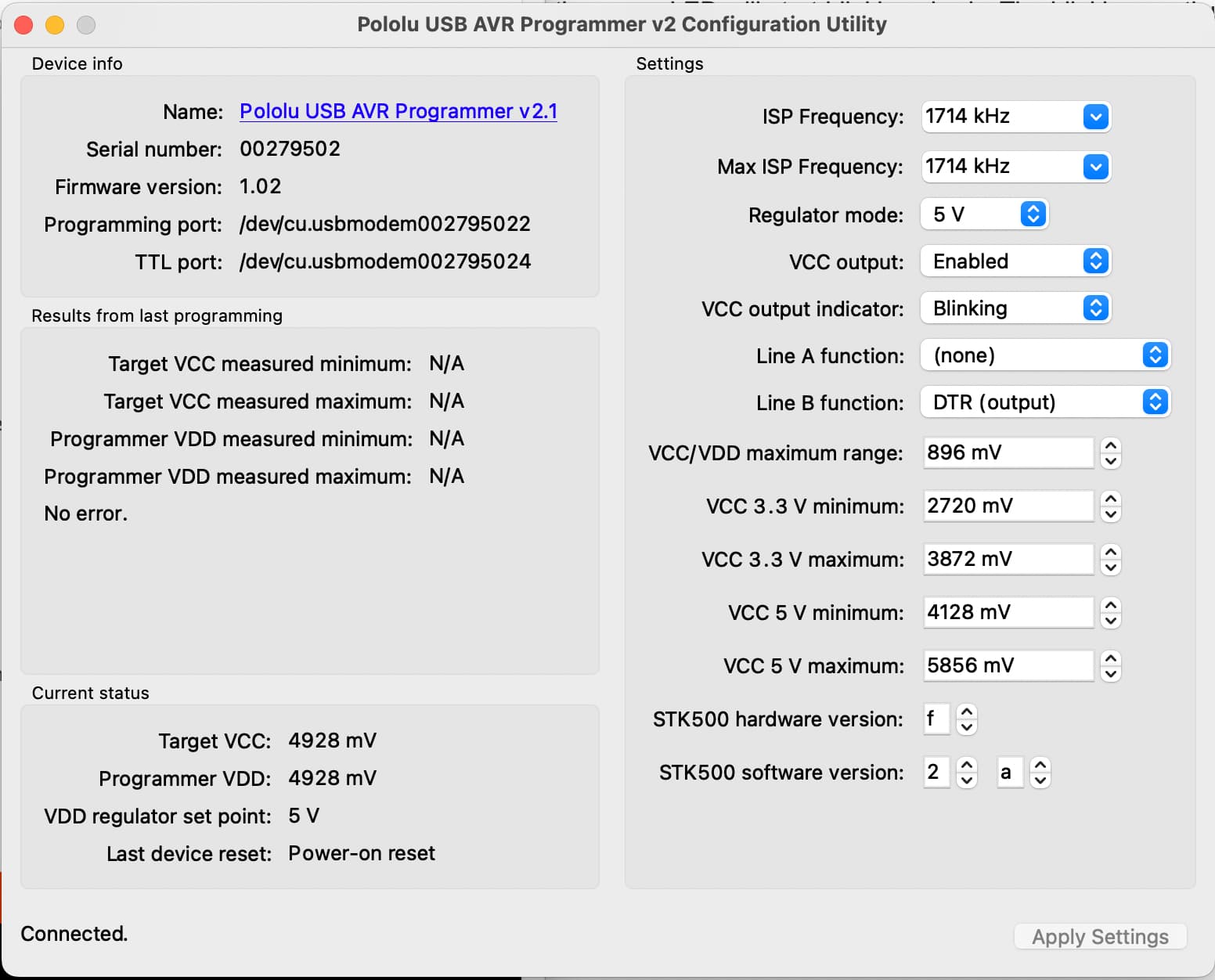Click the yellow minimize window button
The image size is (1215, 980).
[55, 25]
